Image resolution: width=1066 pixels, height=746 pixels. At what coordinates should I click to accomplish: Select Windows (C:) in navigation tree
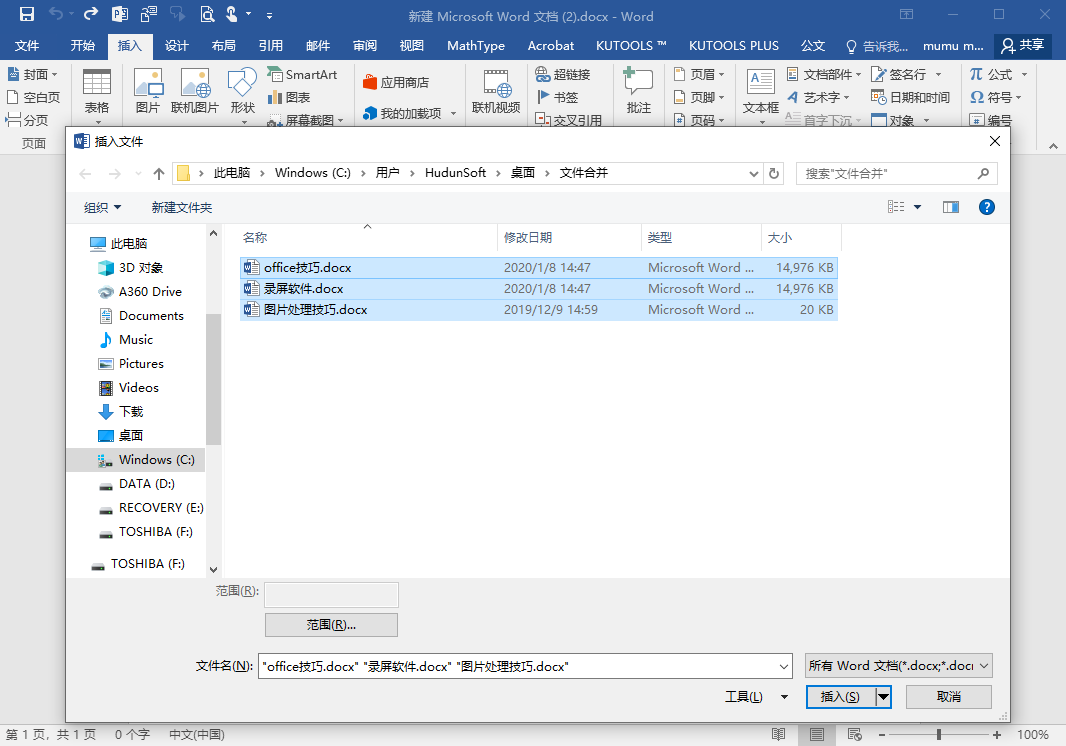(x=136, y=460)
